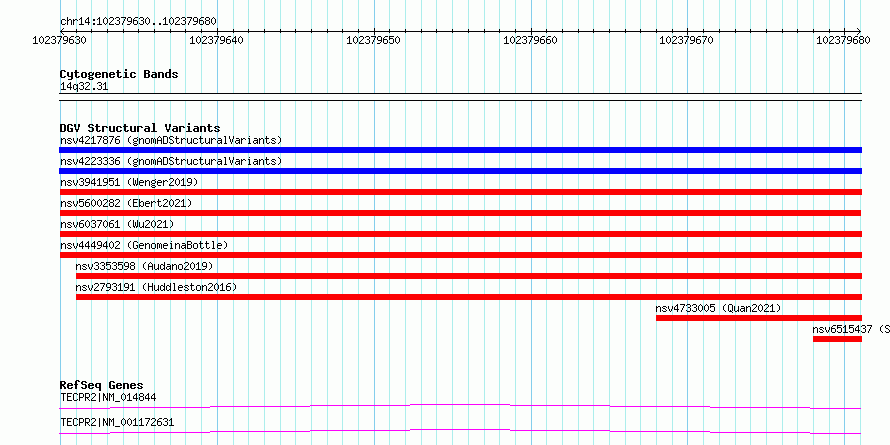Click the blue bar under nsv4217876
The height and width of the screenshot is (445, 890).
[460, 150]
